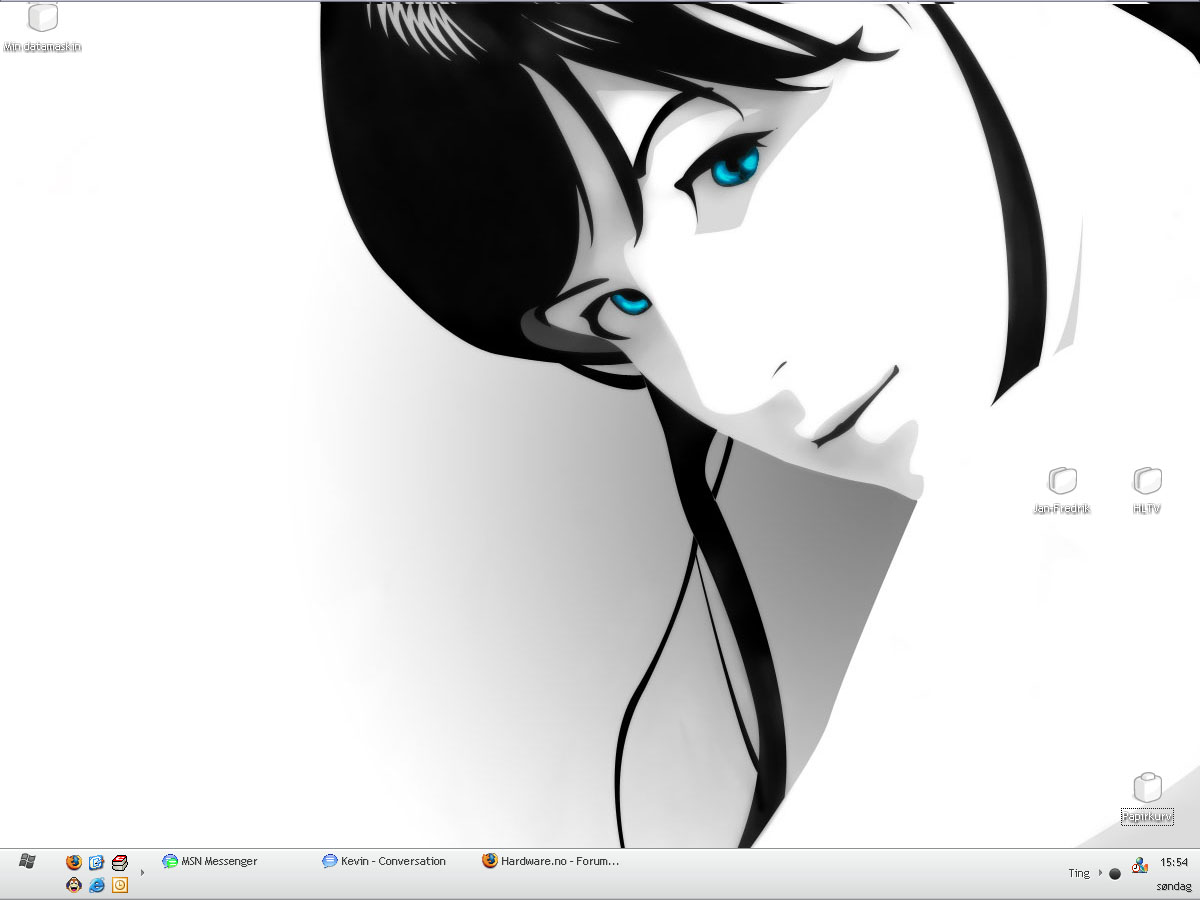Open the Jan-Fredrik desktop folder
This screenshot has height=900, width=1200.
pyautogui.click(x=1062, y=490)
